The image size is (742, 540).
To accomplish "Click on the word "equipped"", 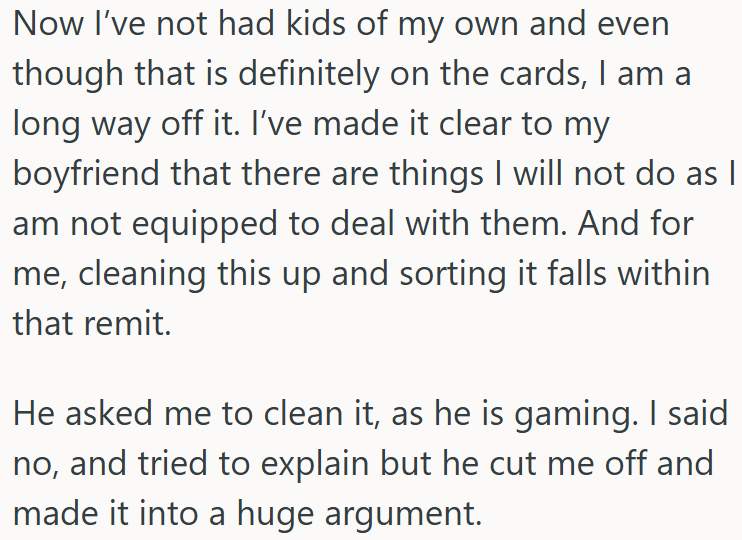I will [x=204, y=223].
